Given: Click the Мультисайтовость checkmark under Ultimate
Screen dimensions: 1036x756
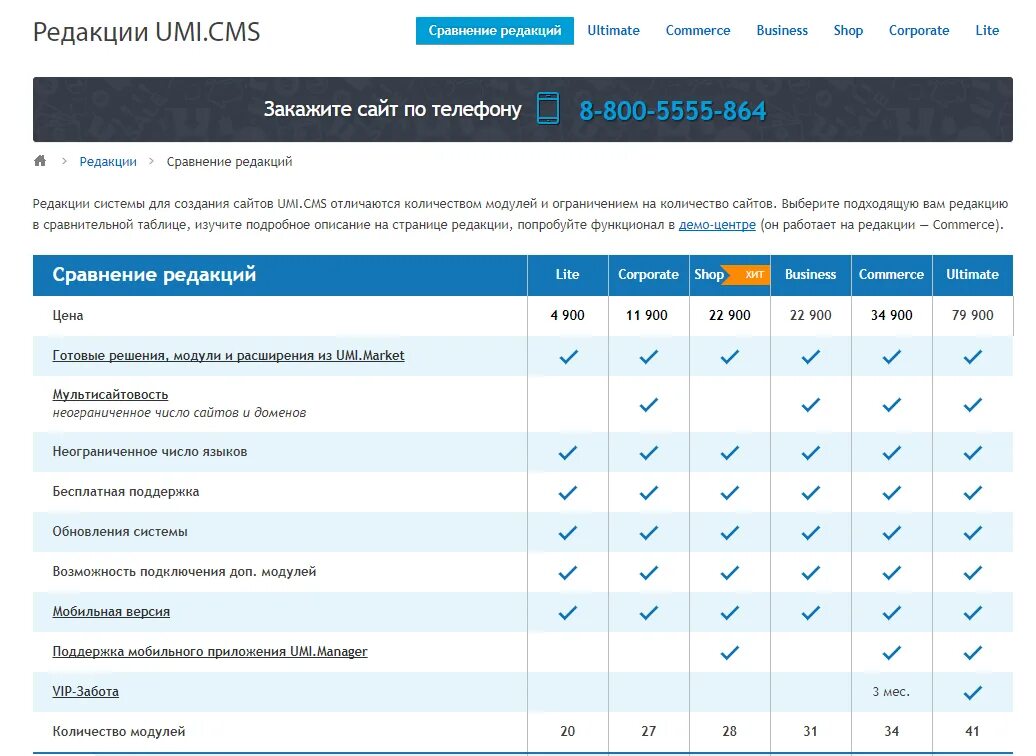Looking at the screenshot, I should pos(973,404).
